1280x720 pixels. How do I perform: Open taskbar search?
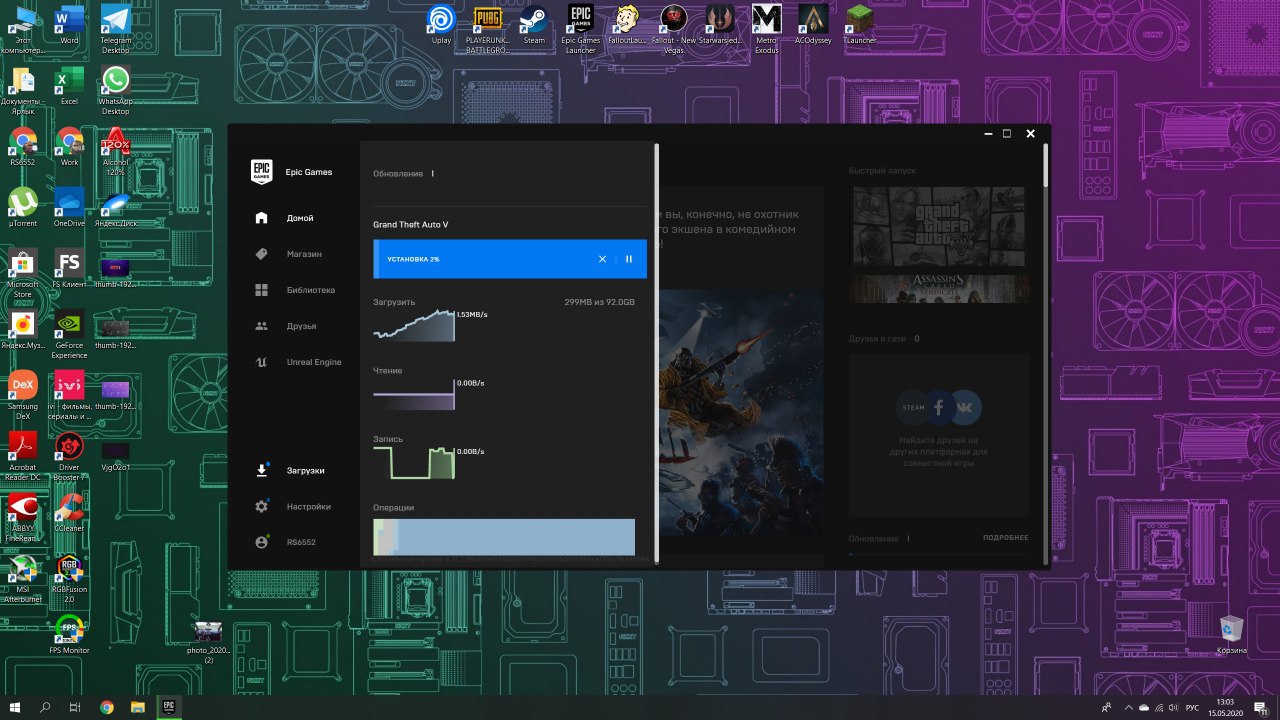(45, 707)
